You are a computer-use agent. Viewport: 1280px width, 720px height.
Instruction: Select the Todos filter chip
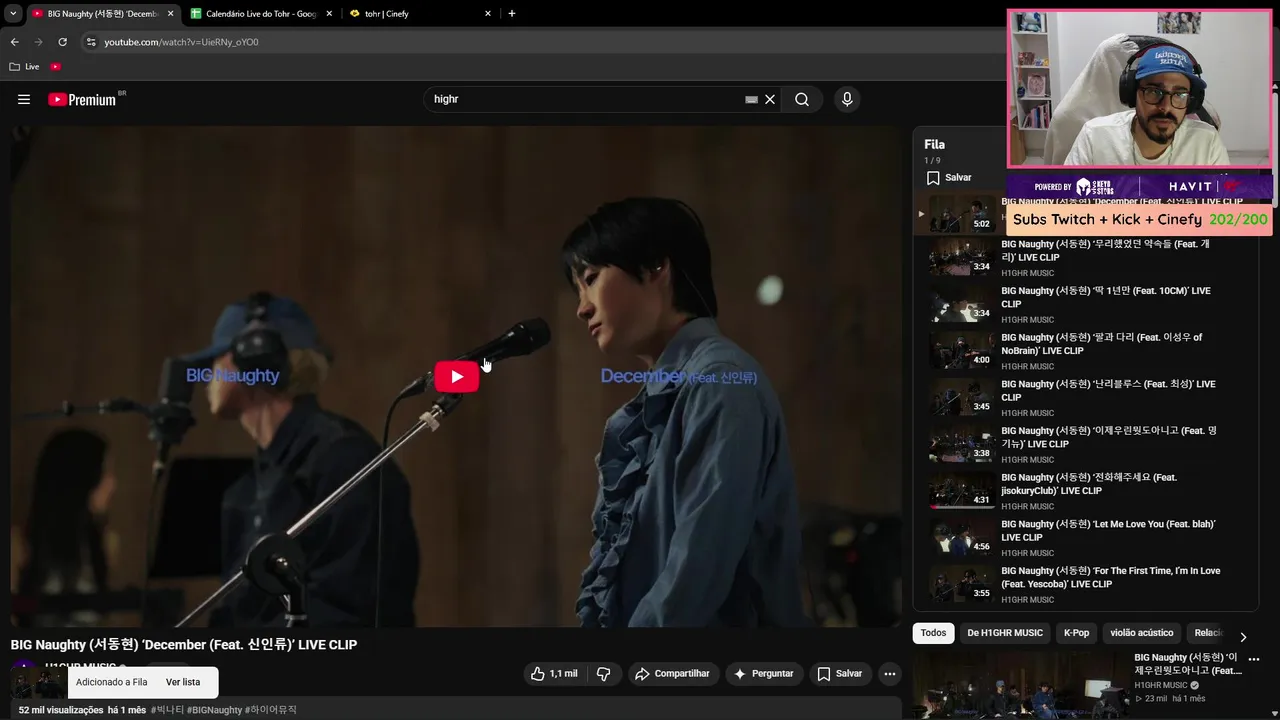(933, 633)
